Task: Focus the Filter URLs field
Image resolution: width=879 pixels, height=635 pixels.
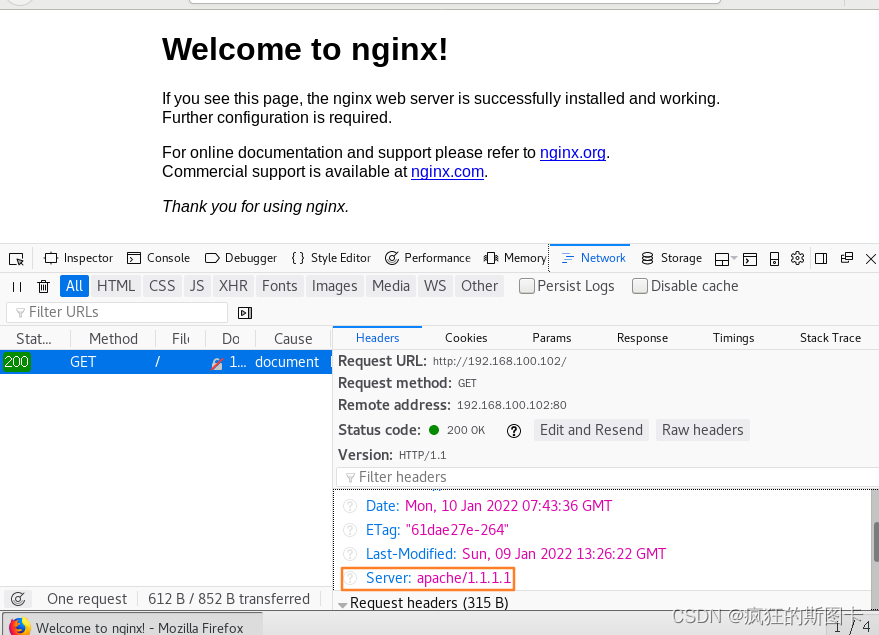Action: 117,312
